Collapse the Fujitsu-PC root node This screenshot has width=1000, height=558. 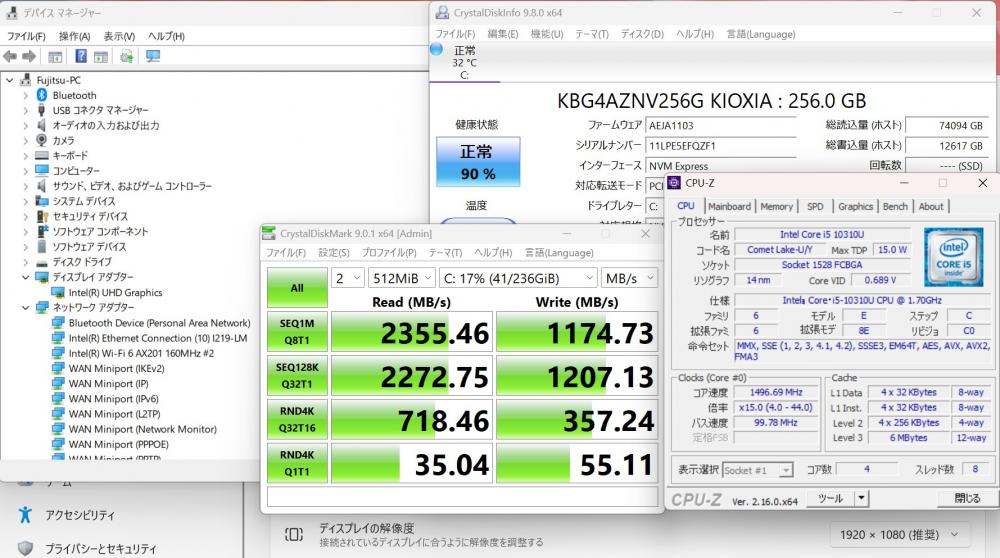(x=10, y=80)
